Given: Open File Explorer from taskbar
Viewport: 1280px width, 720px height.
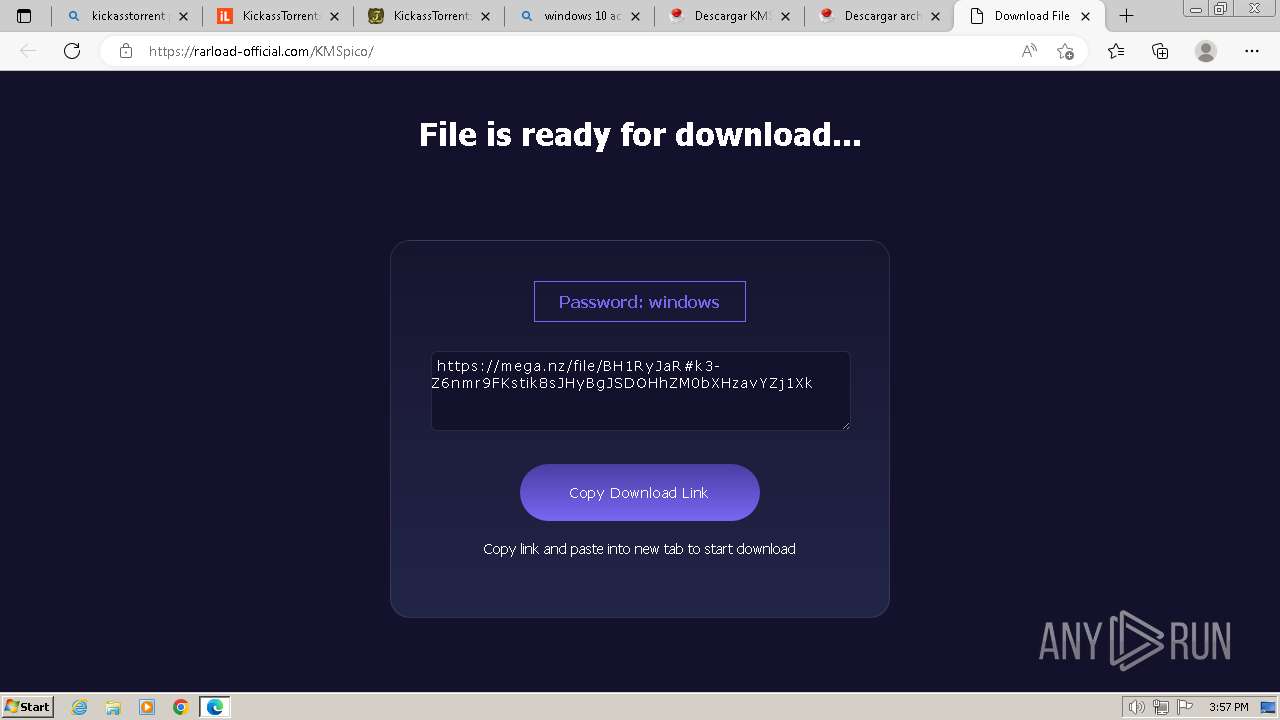Looking at the screenshot, I should (113, 707).
